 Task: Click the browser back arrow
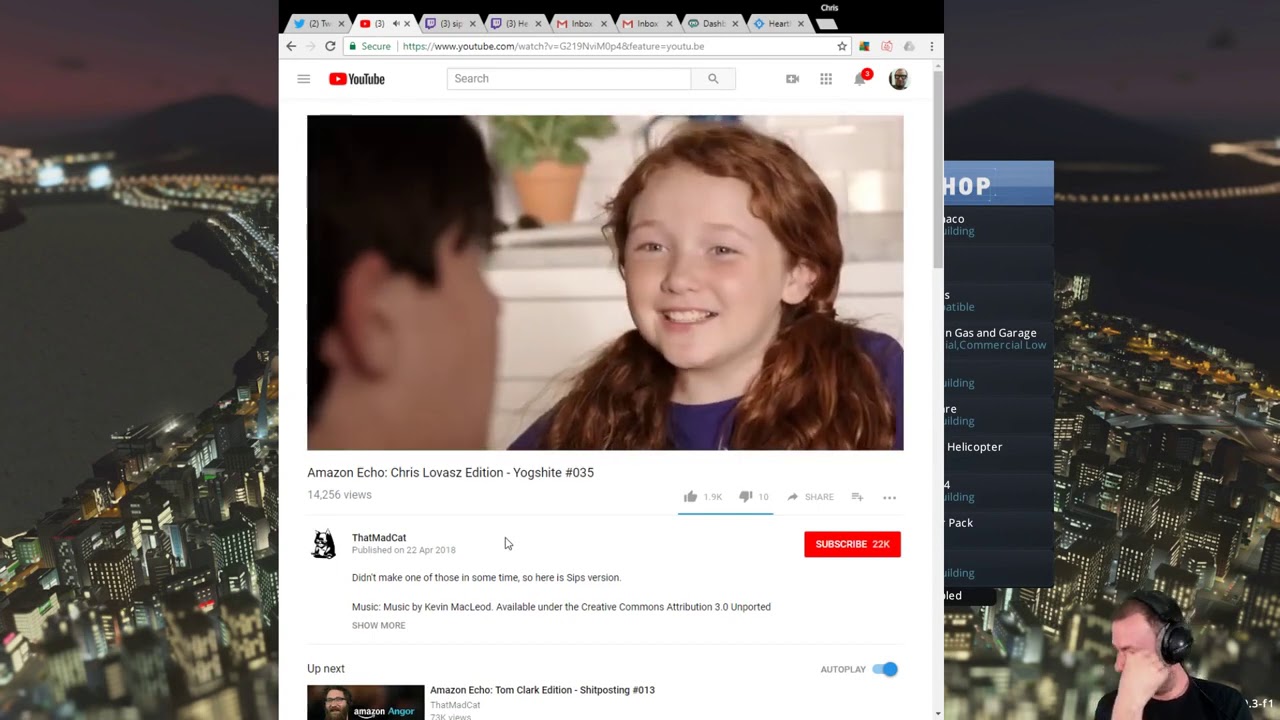point(291,46)
